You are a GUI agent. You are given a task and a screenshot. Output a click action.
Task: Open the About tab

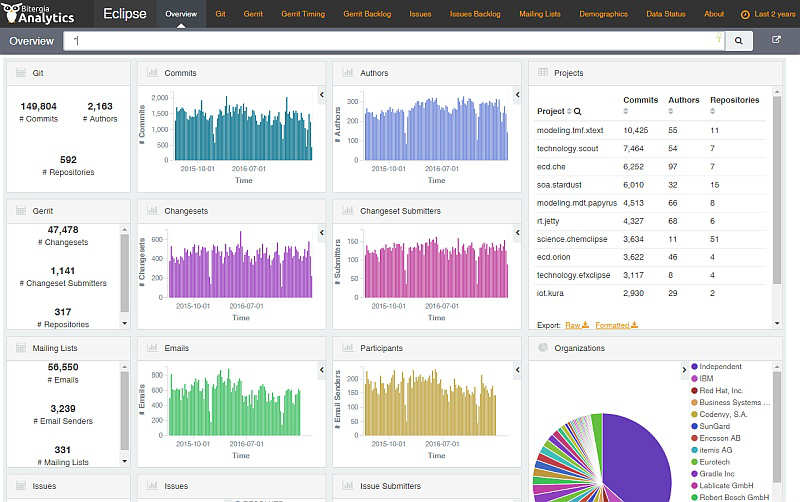point(714,14)
